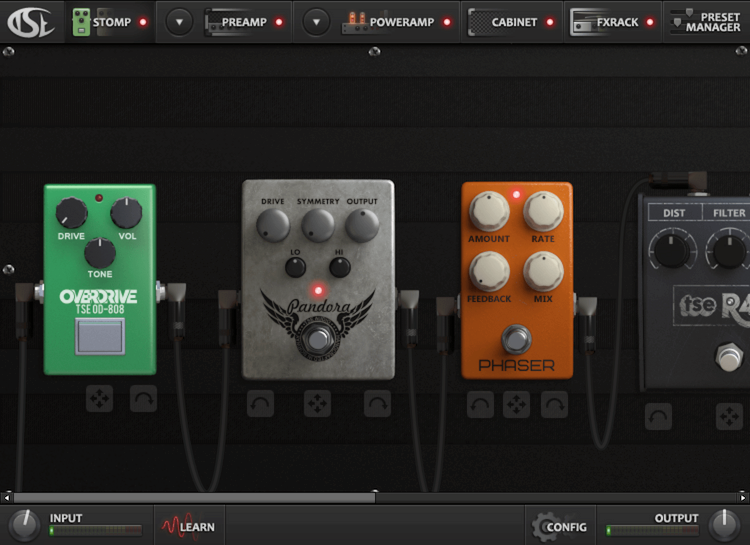Click the Overdrive TONE knob
This screenshot has width=750, height=545.
point(100,253)
